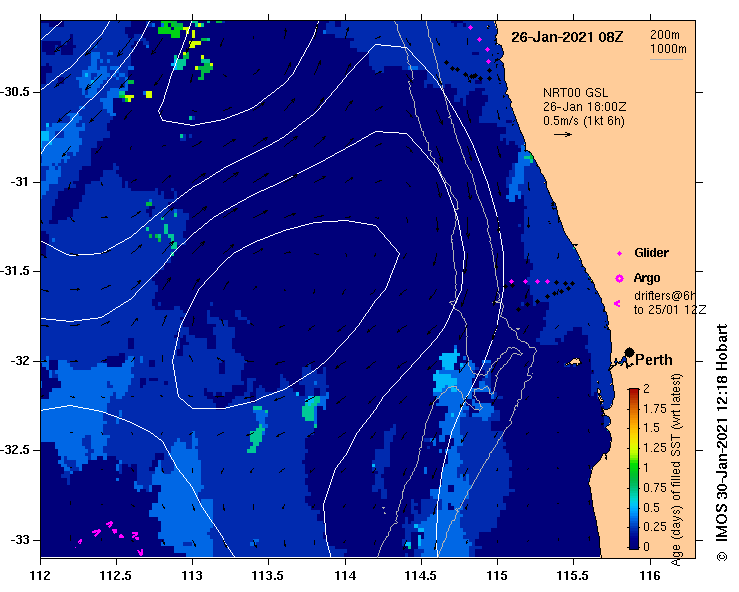This screenshot has width=739, height=592.
Task: Click colour bar tick label 1.75
Action: pyautogui.click(x=655, y=409)
